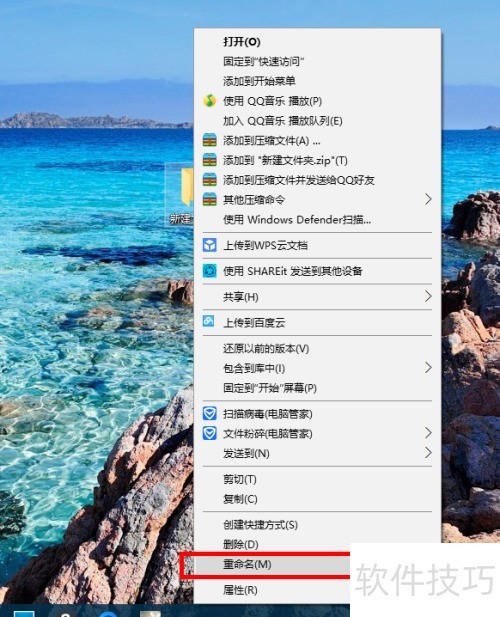This screenshot has width=500, height=617.
Task: Select 创建快捷方式(S)
Action: tap(317, 525)
